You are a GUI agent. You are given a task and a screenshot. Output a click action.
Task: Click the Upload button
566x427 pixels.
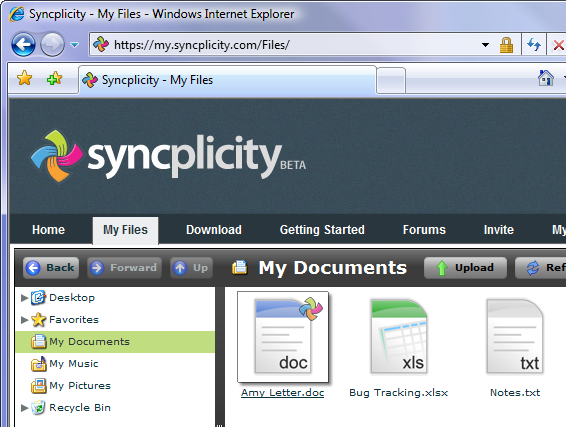[465, 268]
